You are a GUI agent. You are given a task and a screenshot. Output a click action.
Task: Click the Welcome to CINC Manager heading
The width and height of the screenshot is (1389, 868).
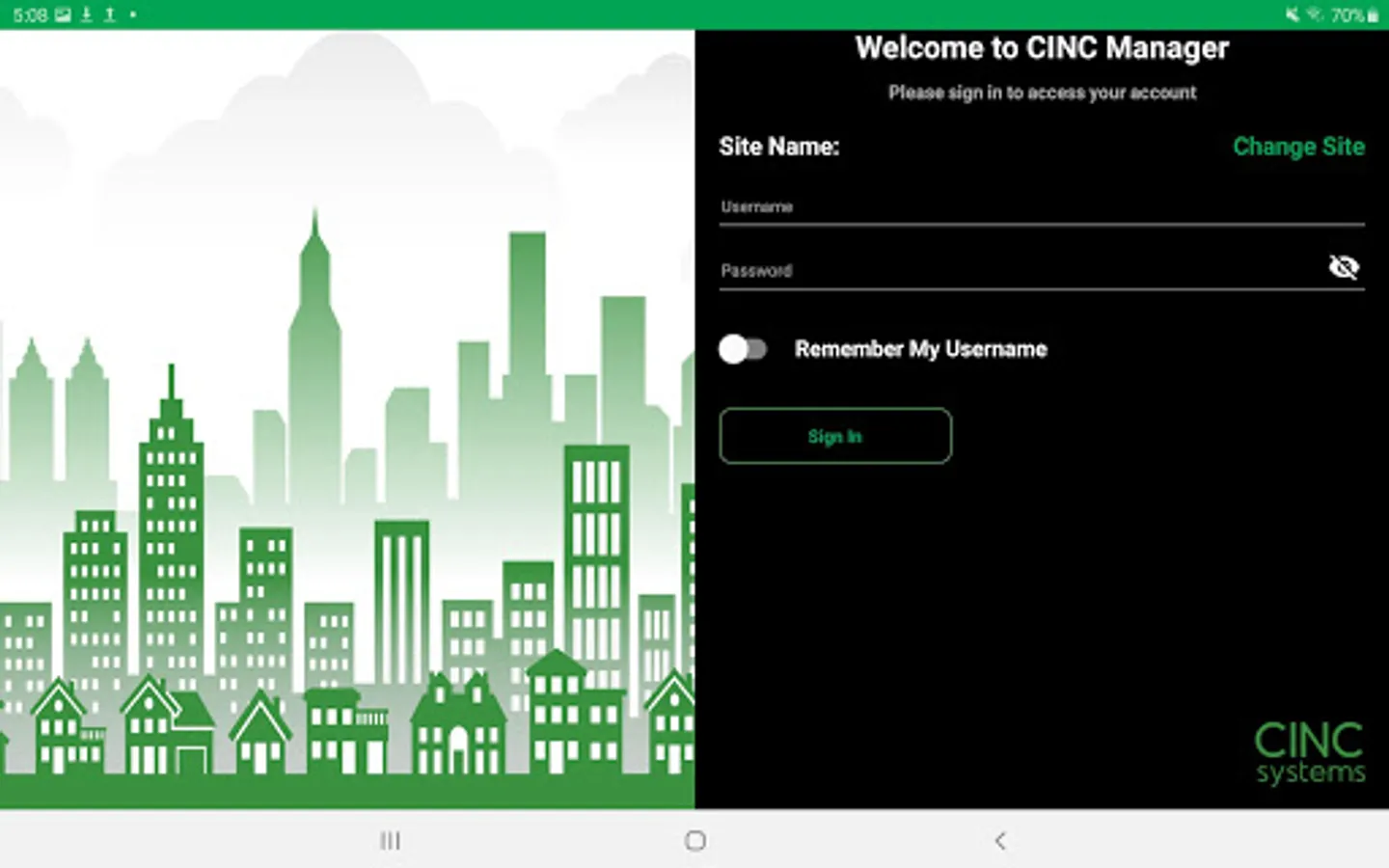pos(1042,48)
